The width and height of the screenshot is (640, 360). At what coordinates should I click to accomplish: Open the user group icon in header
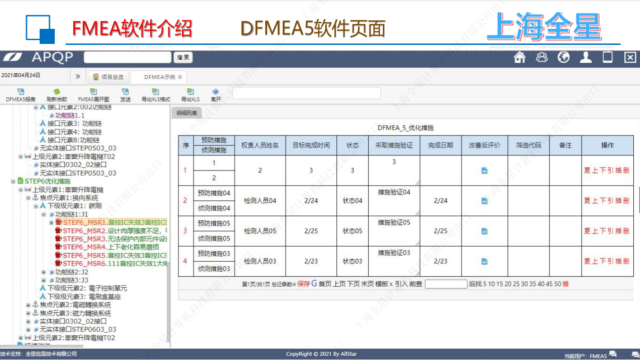(542, 57)
